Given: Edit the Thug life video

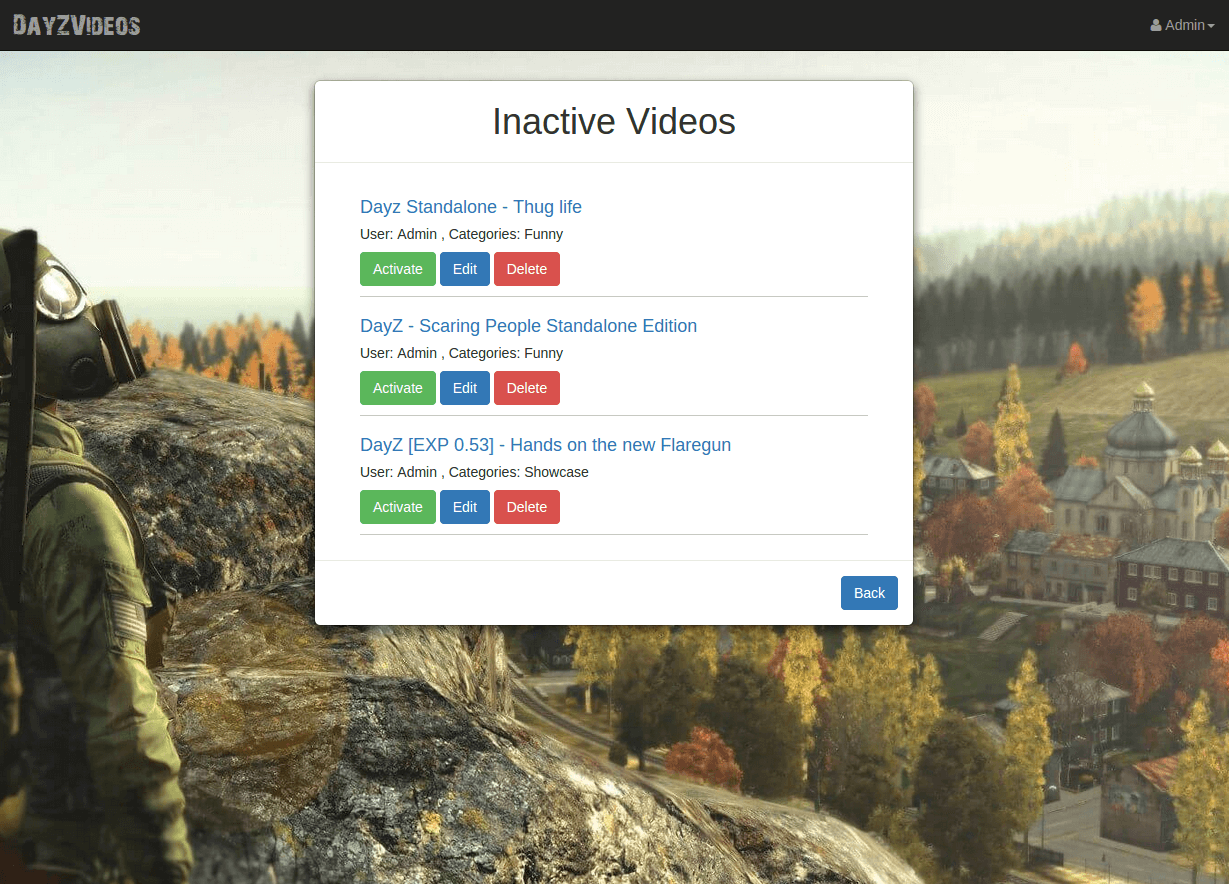Looking at the screenshot, I should tap(465, 269).
